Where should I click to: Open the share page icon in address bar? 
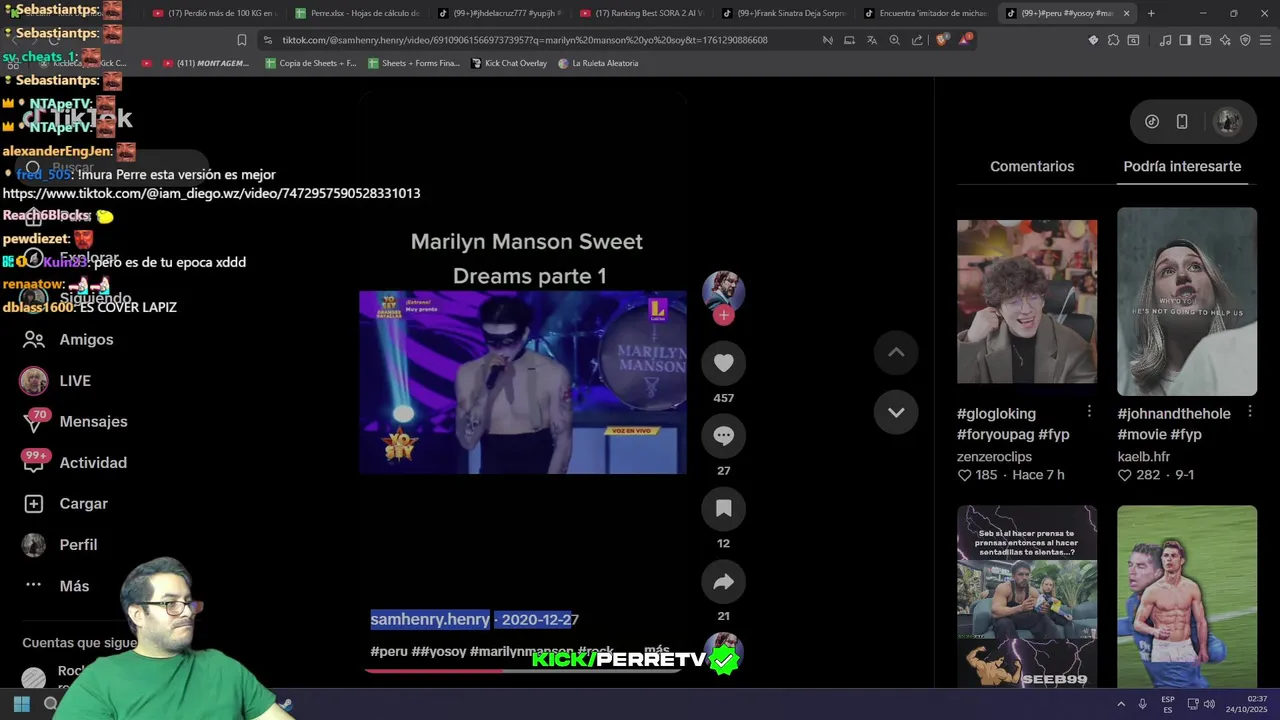click(917, 40)
